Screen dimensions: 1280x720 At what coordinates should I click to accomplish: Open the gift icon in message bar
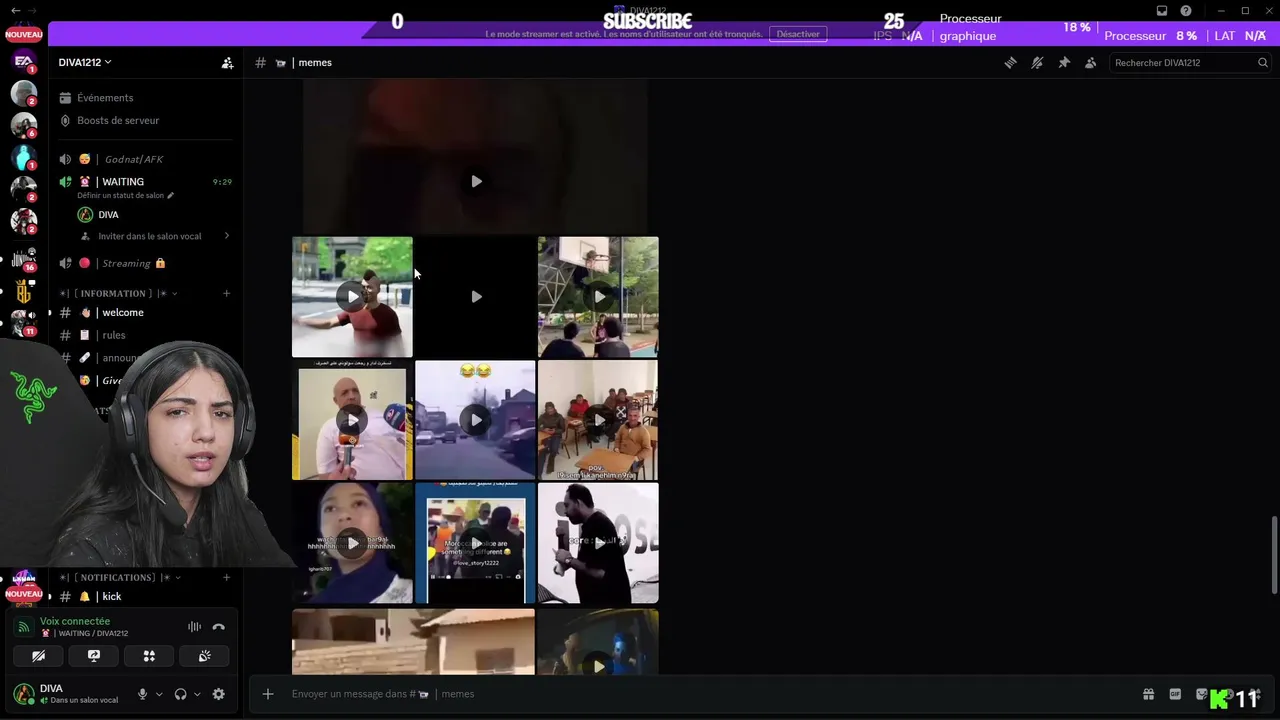tap(1148, 694)
